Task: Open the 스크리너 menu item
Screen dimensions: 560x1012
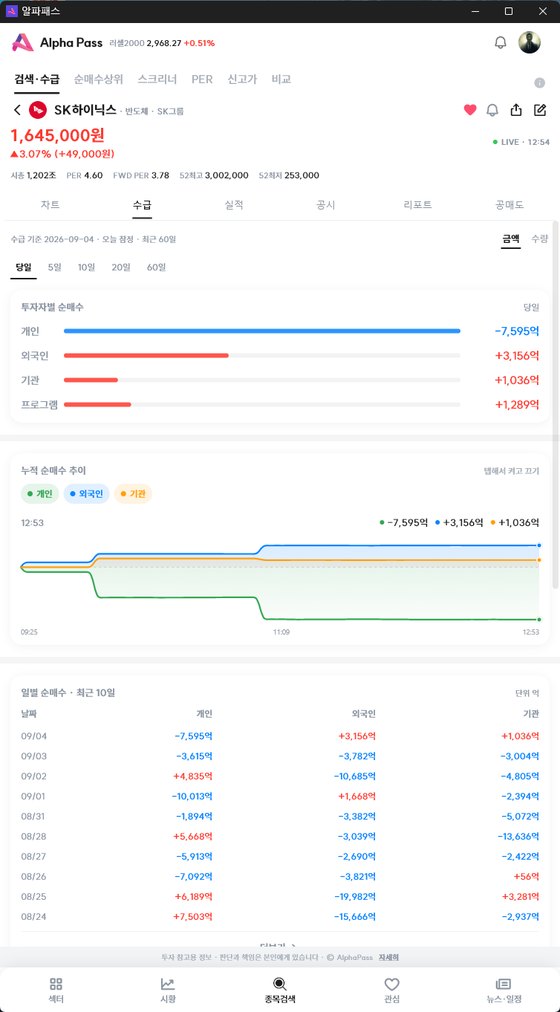Action: (157, 79)
